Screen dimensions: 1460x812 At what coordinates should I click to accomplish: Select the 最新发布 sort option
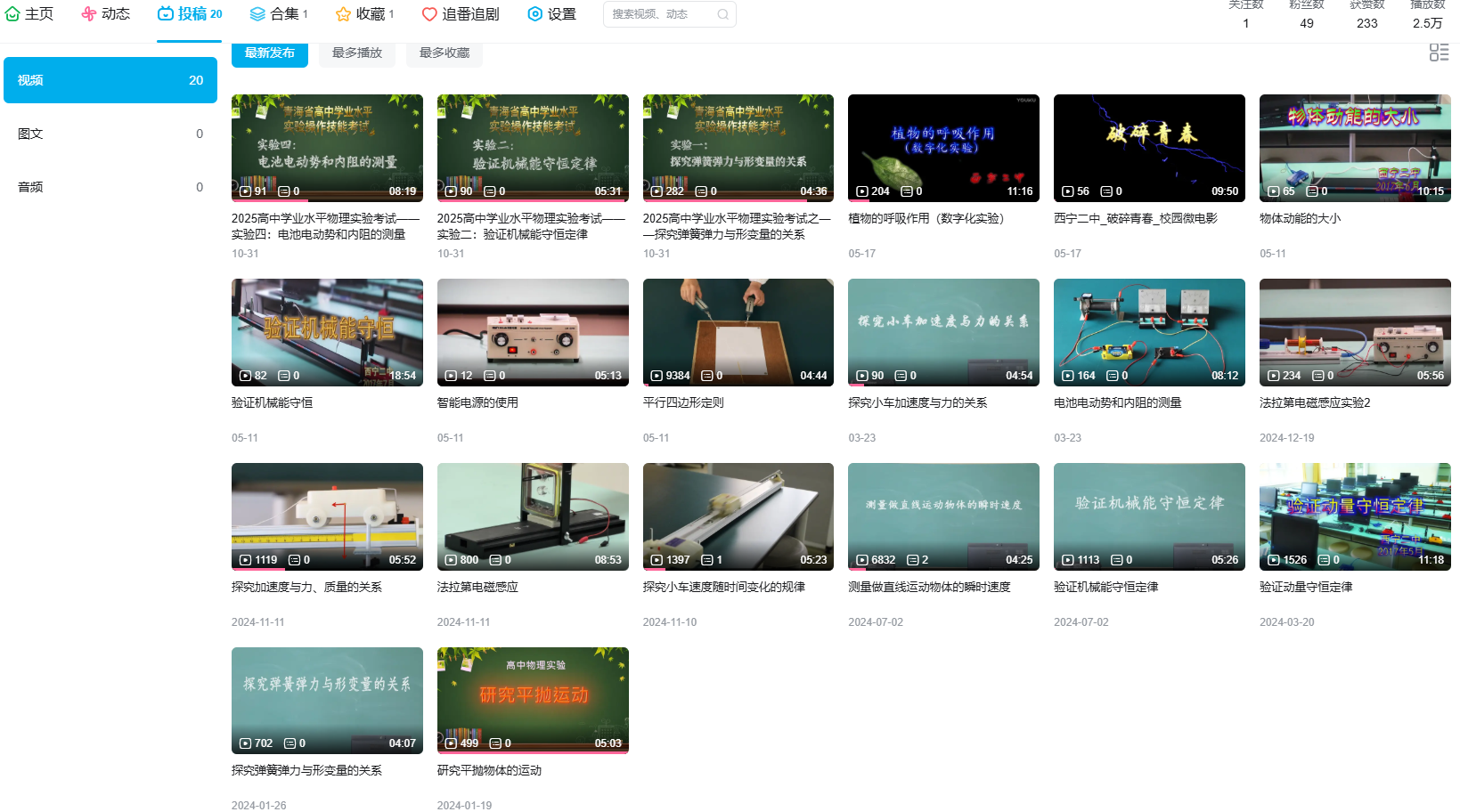(269, 53)
